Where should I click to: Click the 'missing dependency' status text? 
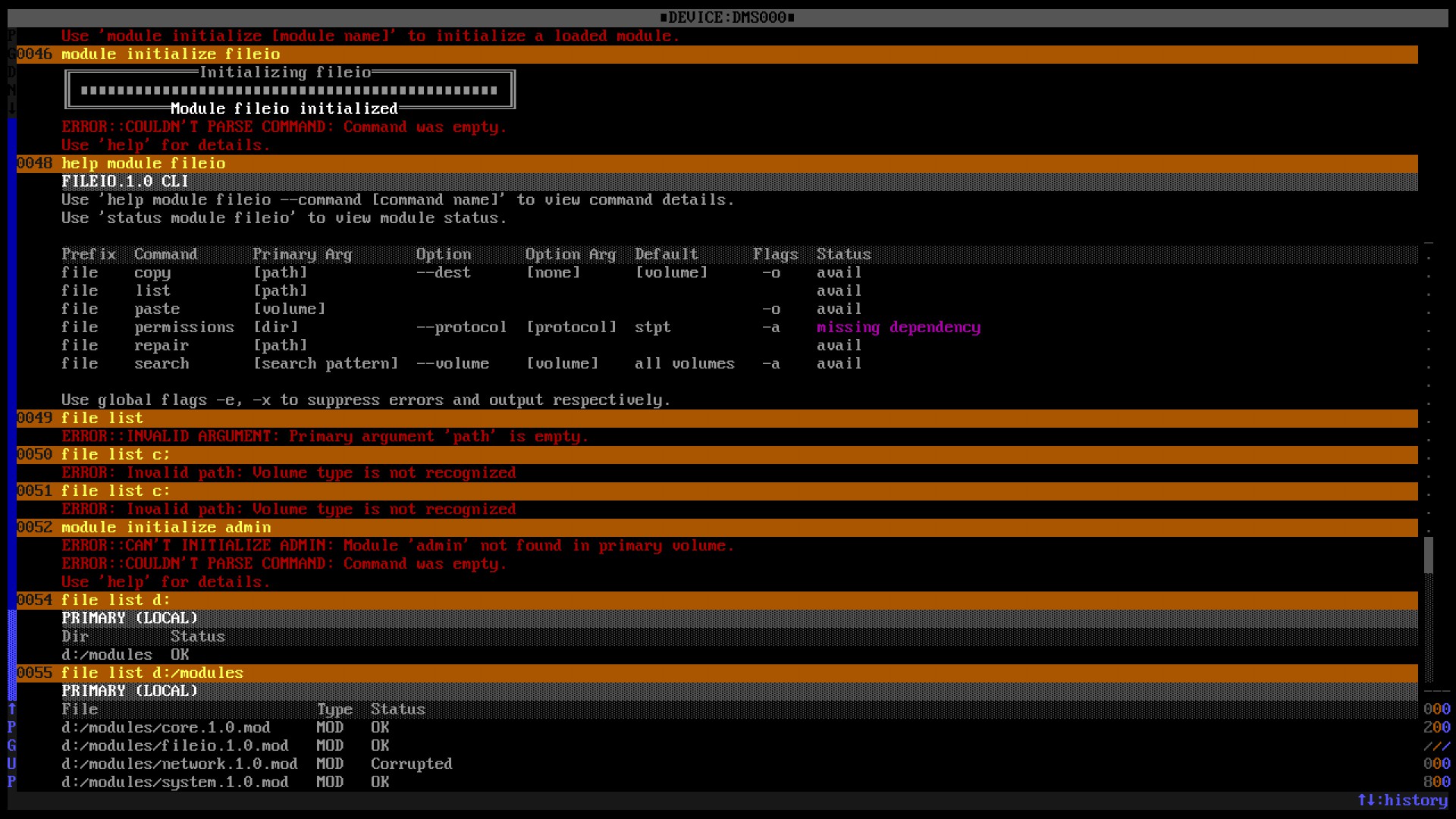click(899, 327)
